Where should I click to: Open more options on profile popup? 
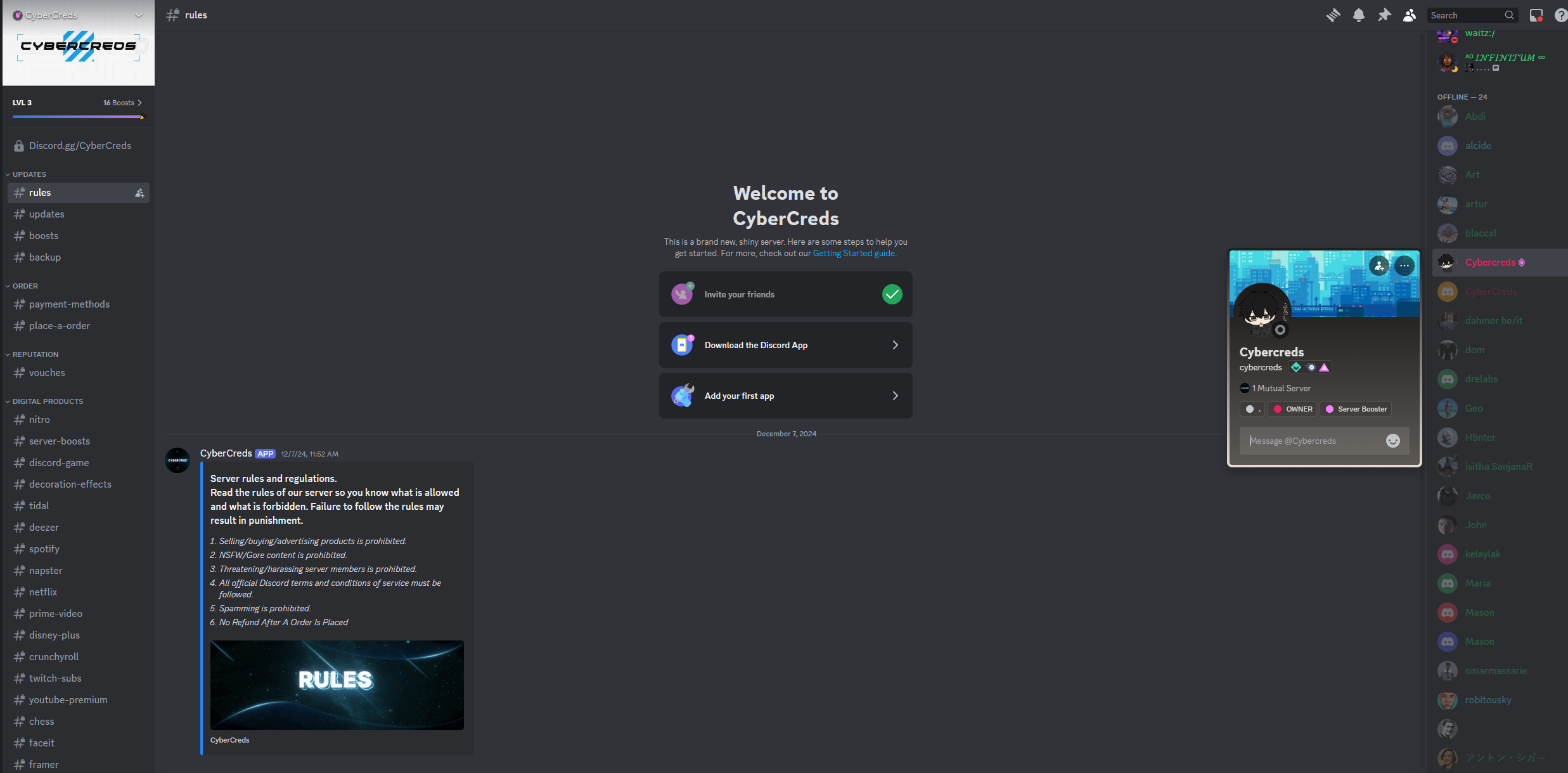coord(1404,266)
